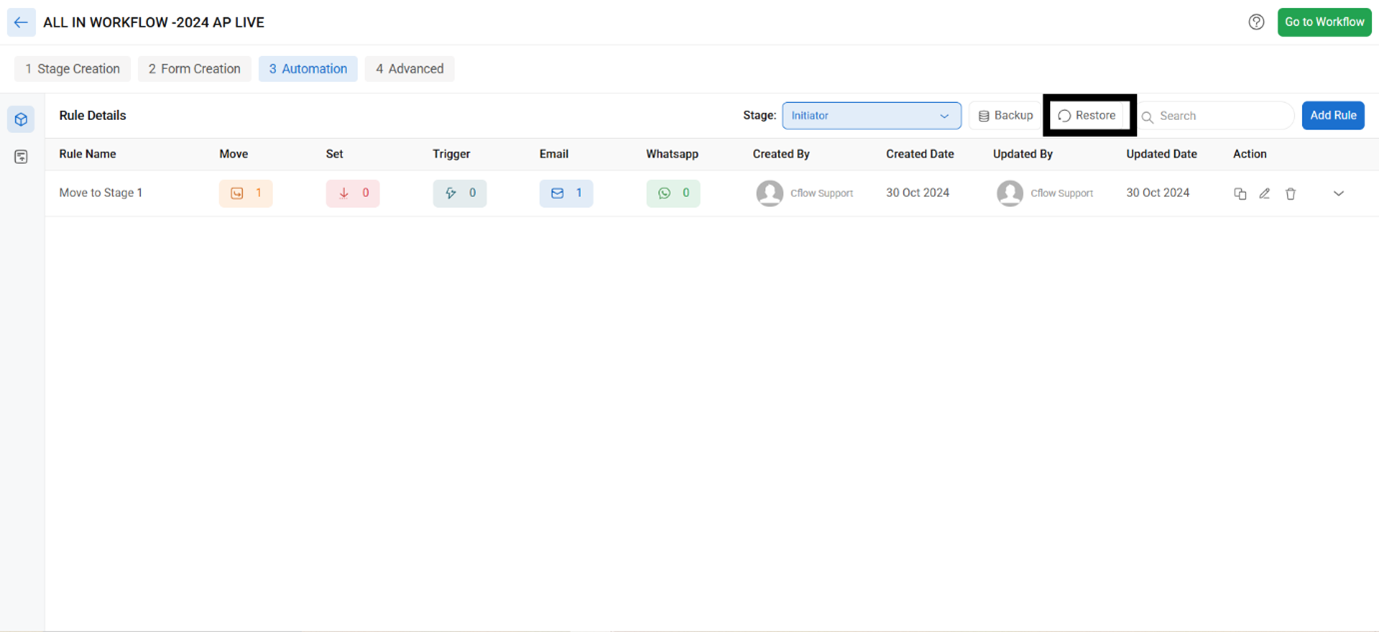Open the Stage dropdown showing Initiator
This screenshot has height=632, width=1379.
[871, 116]
